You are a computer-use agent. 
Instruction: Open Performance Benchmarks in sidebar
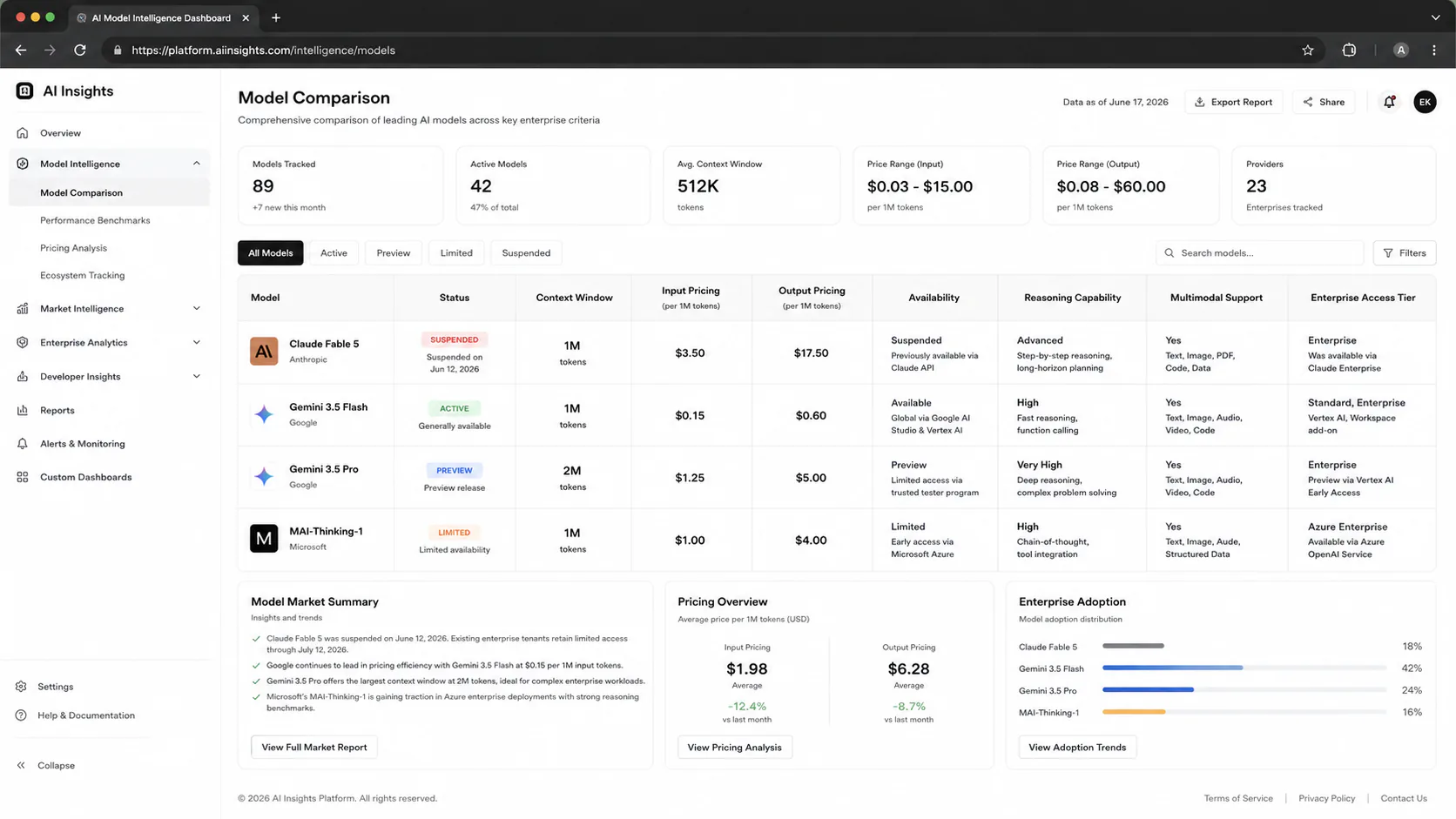(95, 221)
